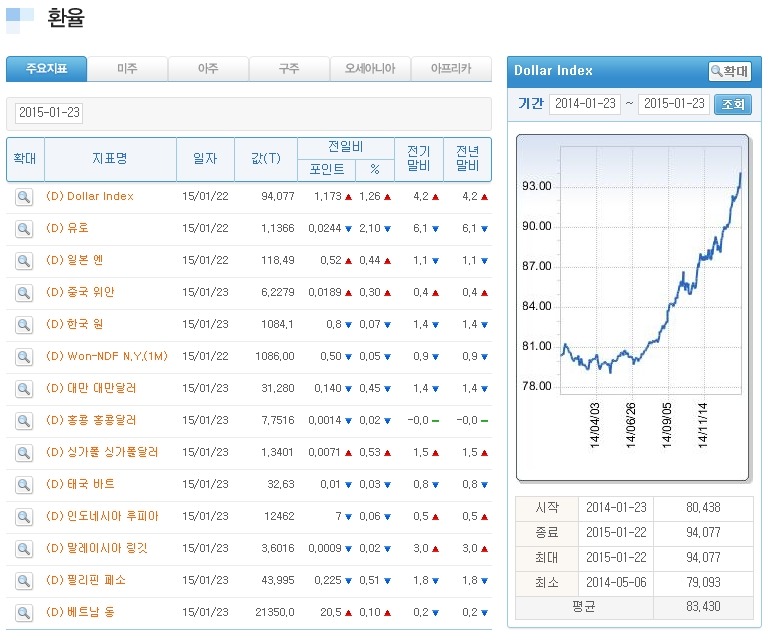Click magnifier for 필리핀 페소 row
Image resolution: width=769 pixels, height=641 pixels.
click(x=24, y=580)
